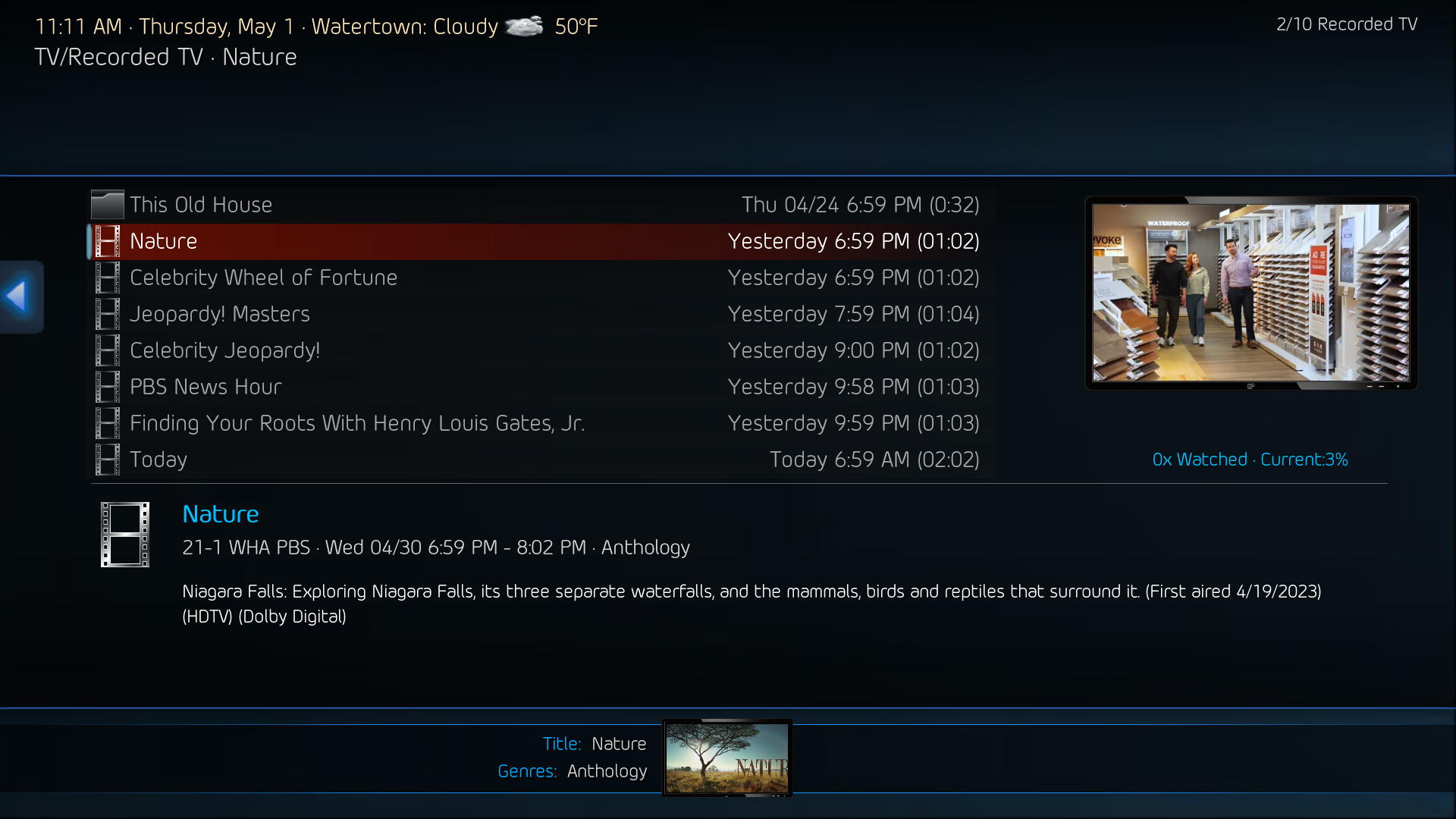Click the Nature cover art thumbnail
Viewport: 1456px width, 819px height.
coord(727,758)
